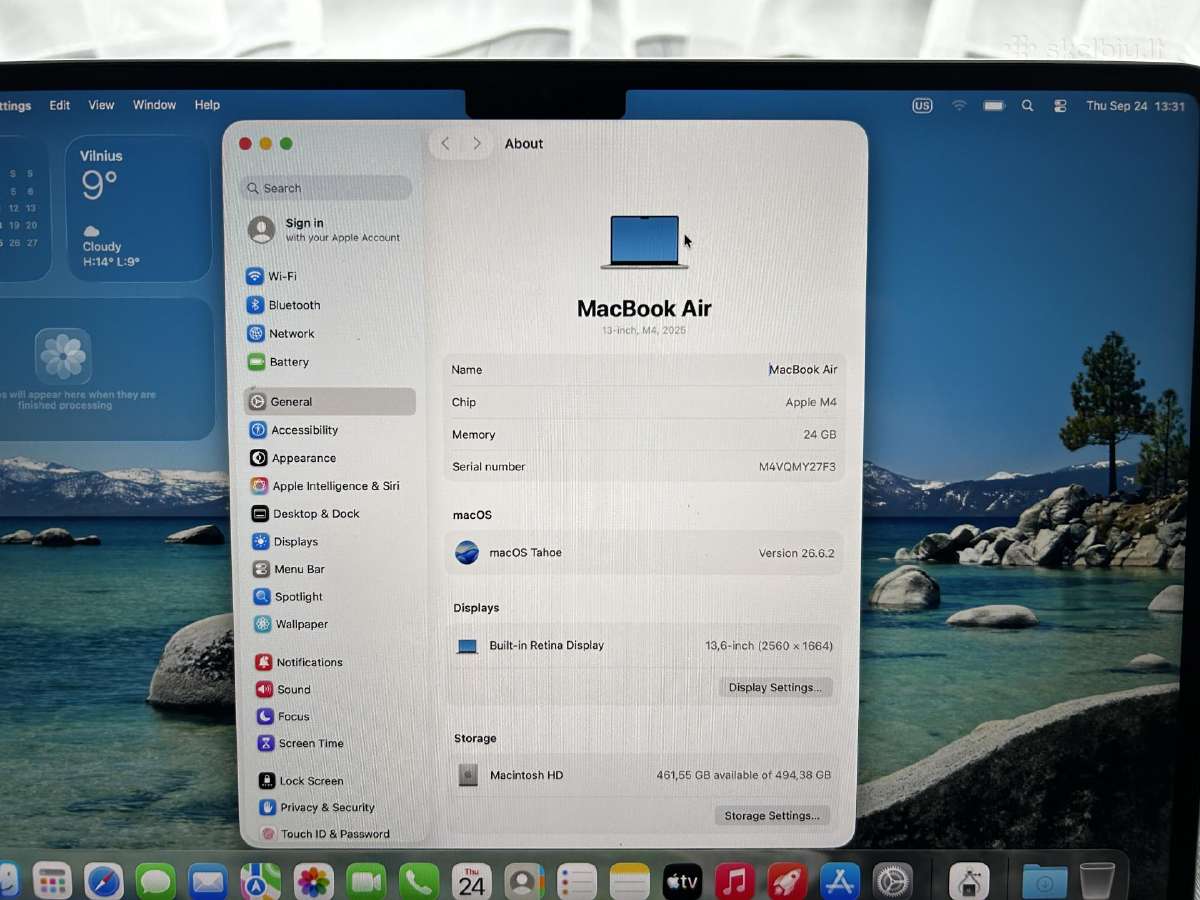Click the Display Settings... button
The width and height of the screenshot is (1200, 900).
pos(775,688)
